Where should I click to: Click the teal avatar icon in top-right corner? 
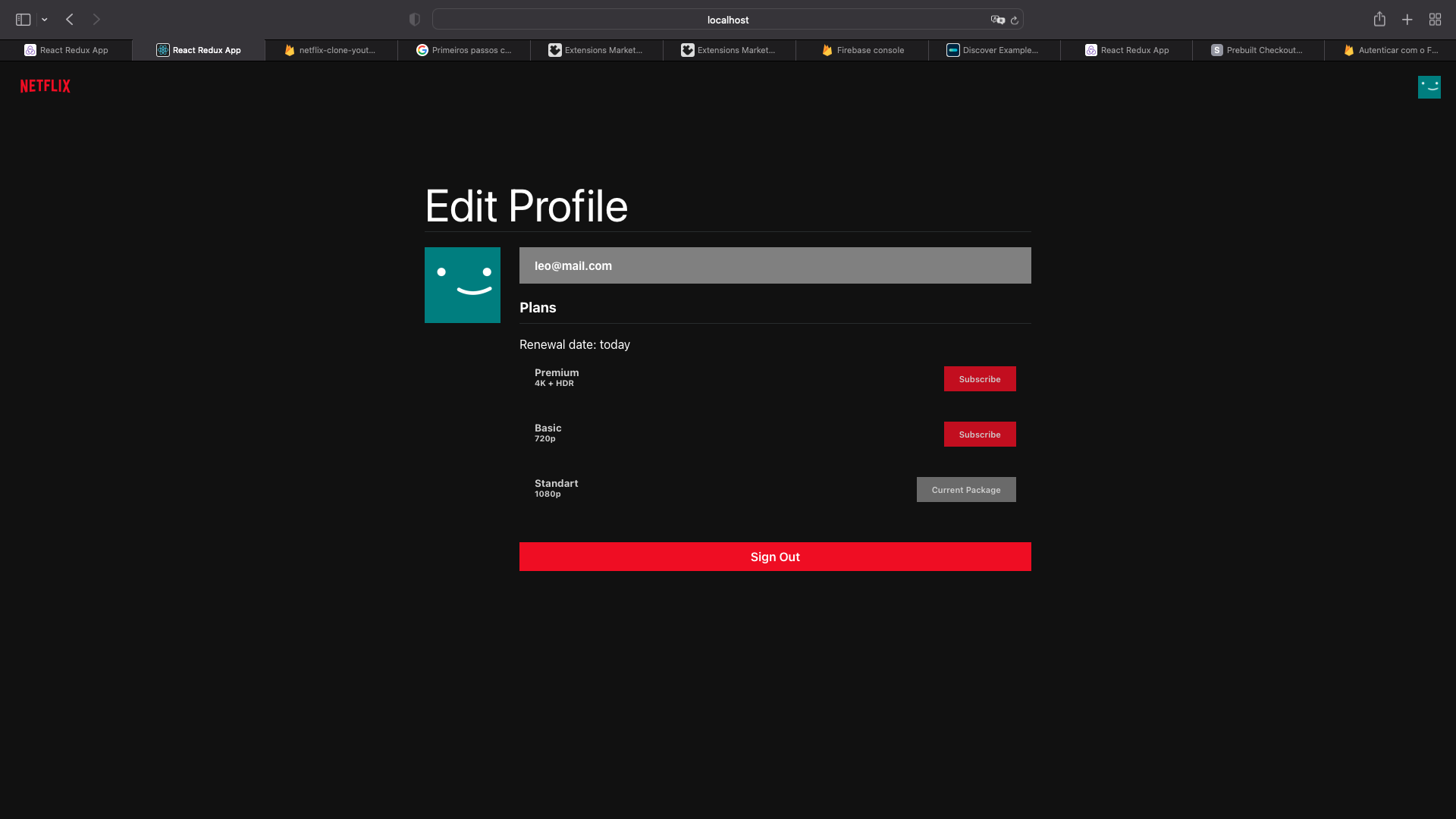1429,86
